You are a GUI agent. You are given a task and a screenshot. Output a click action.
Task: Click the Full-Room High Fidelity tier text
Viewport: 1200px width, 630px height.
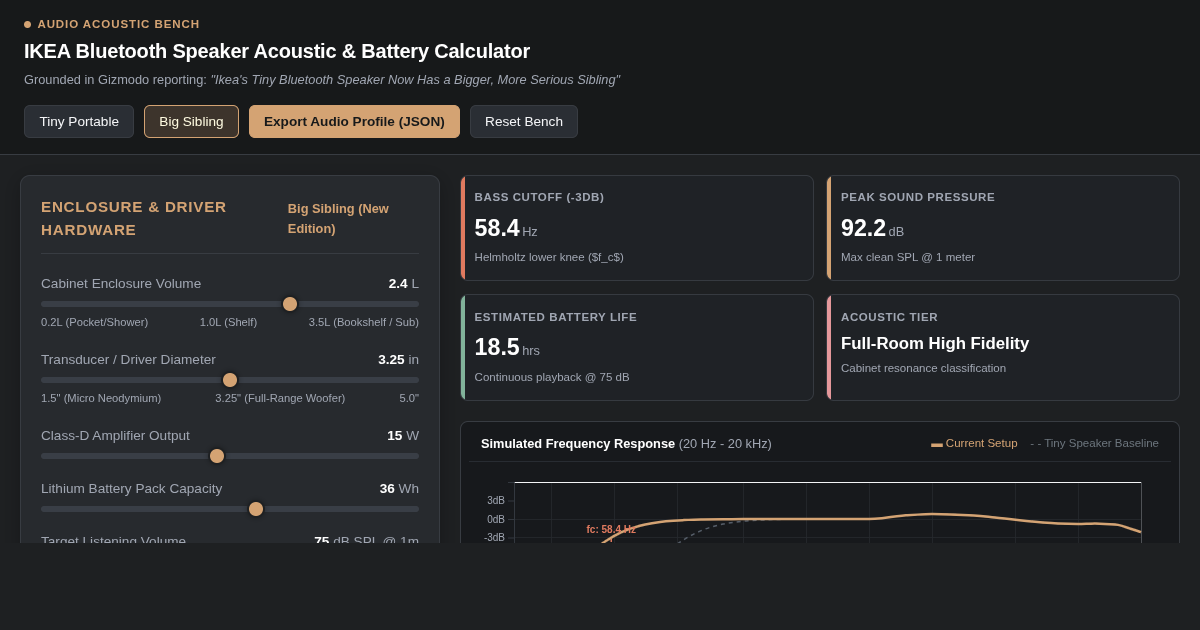(x=935, y=343)
